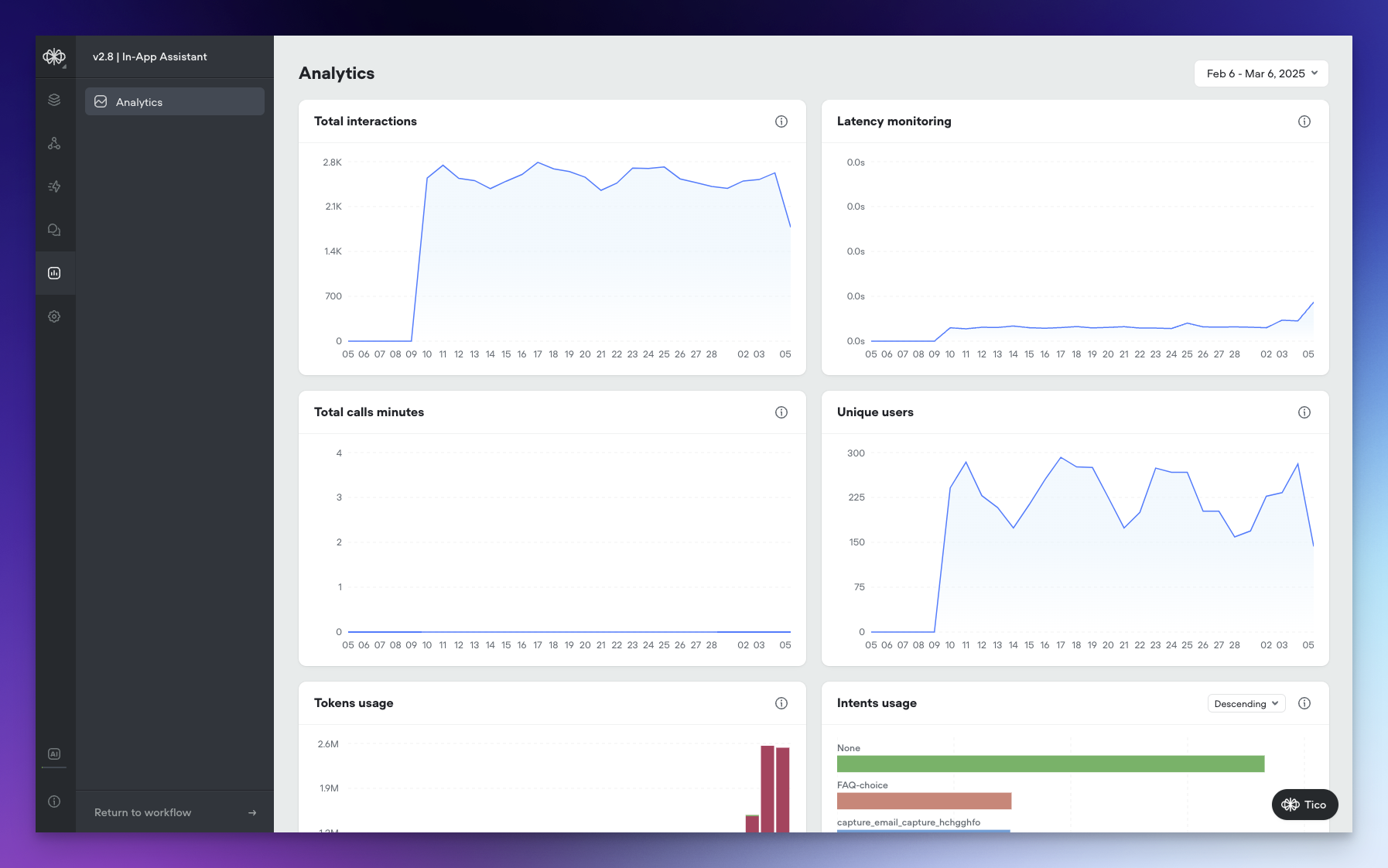Change Intents usage sorting via Descending dropdown

pos(1246,703)
